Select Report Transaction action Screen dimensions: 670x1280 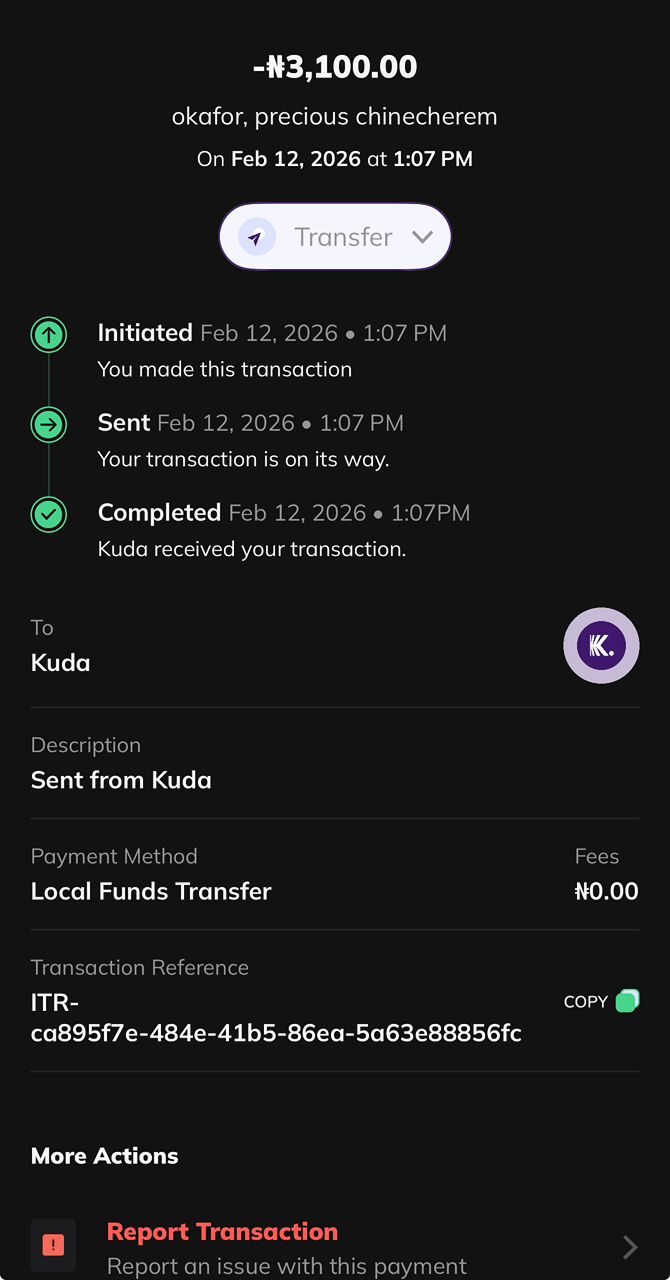(222, 1232)
